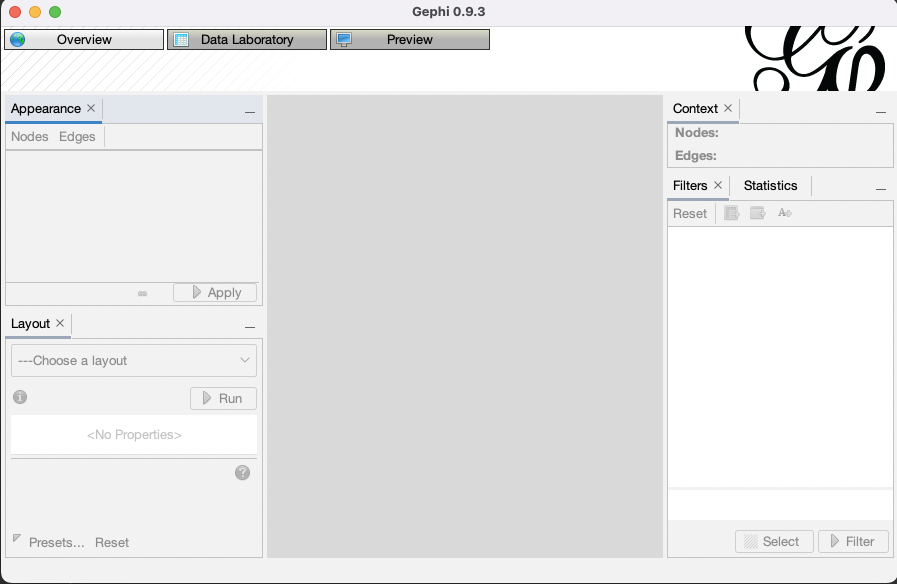Collapse the Filters panel with its minimize icon
This screenshot has height=584, width=897.
[x=881, y=186]
